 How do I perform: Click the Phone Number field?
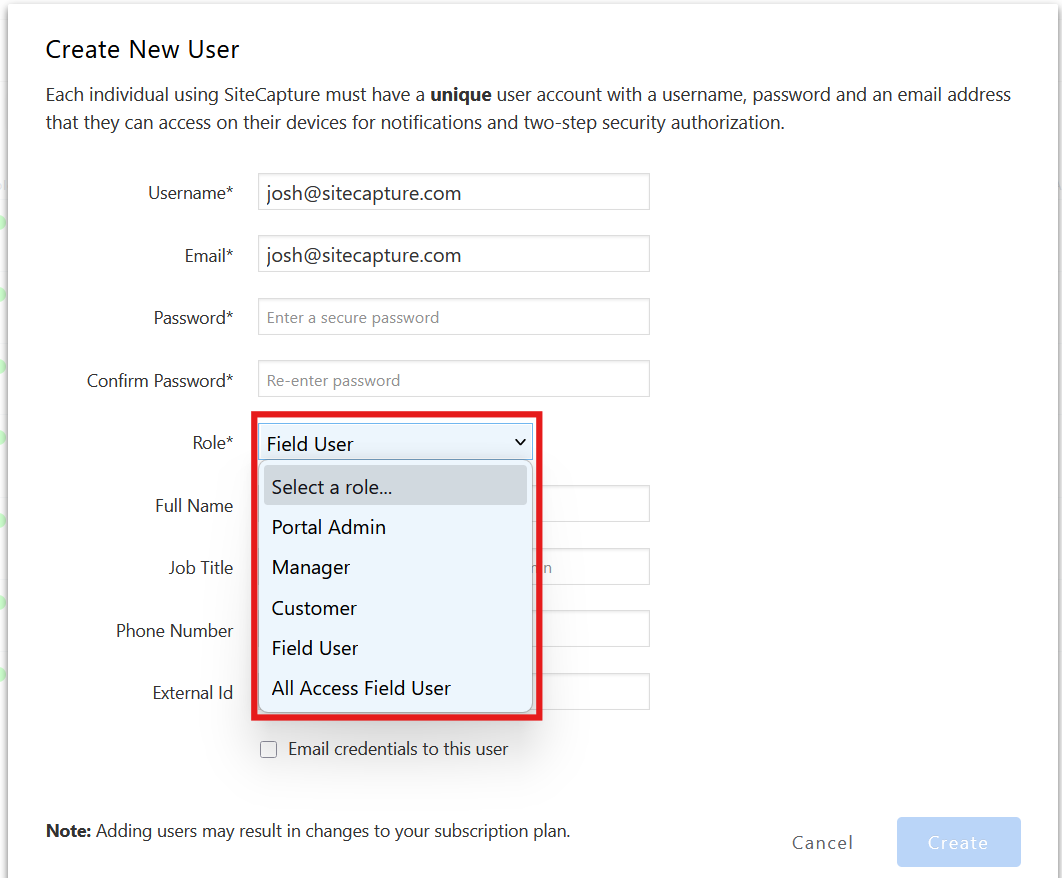(x=592, y=629)
